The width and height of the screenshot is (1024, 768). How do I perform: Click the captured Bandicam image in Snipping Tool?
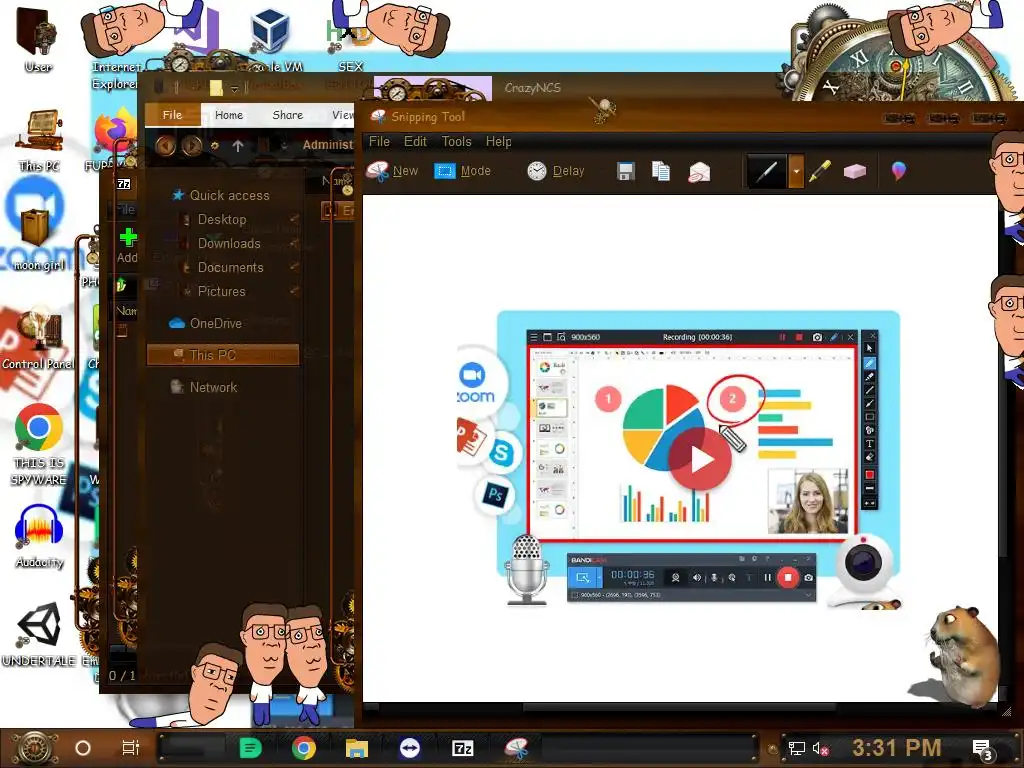(x=679, y=460)
